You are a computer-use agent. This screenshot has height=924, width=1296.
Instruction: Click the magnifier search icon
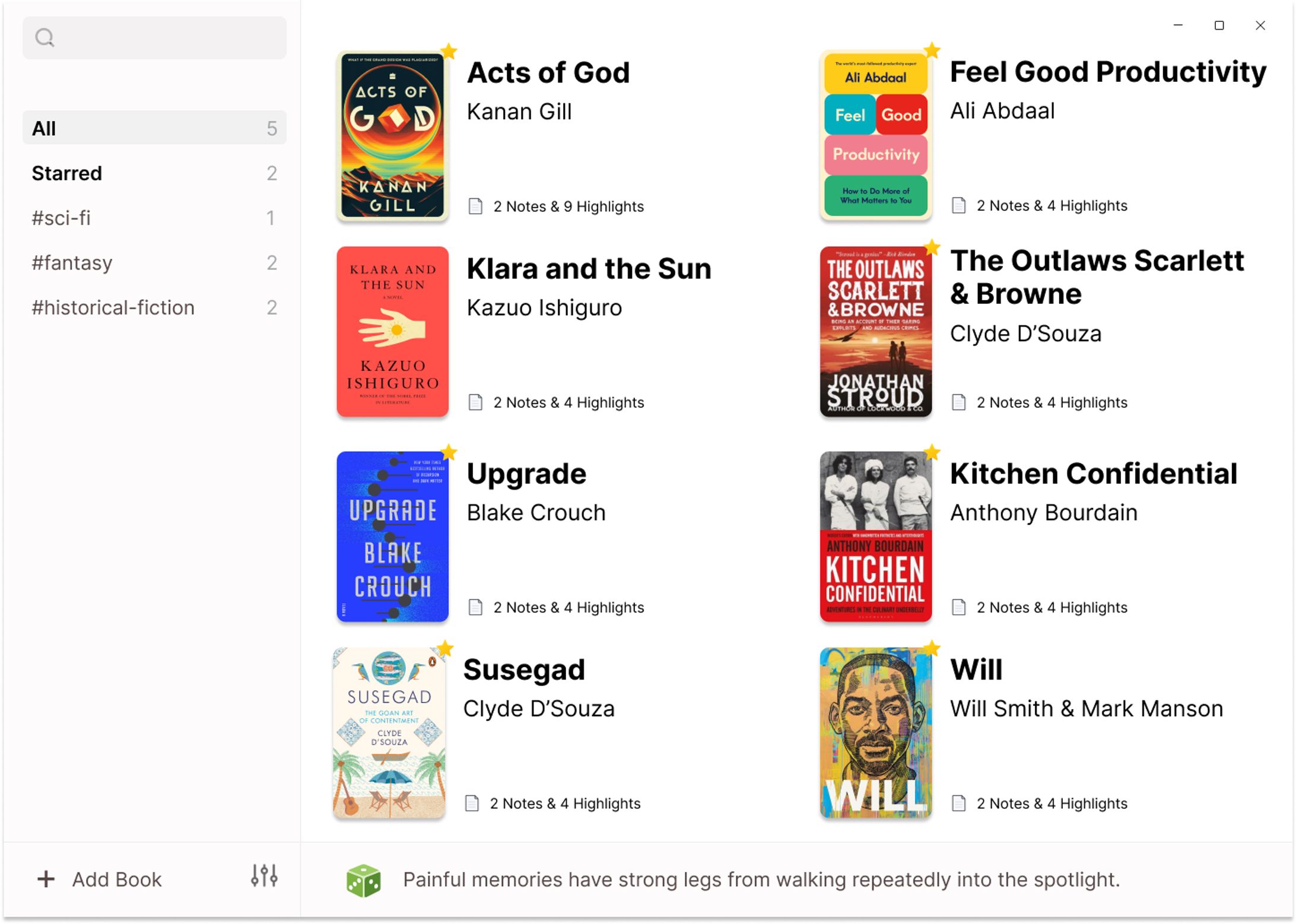(45, 38)
